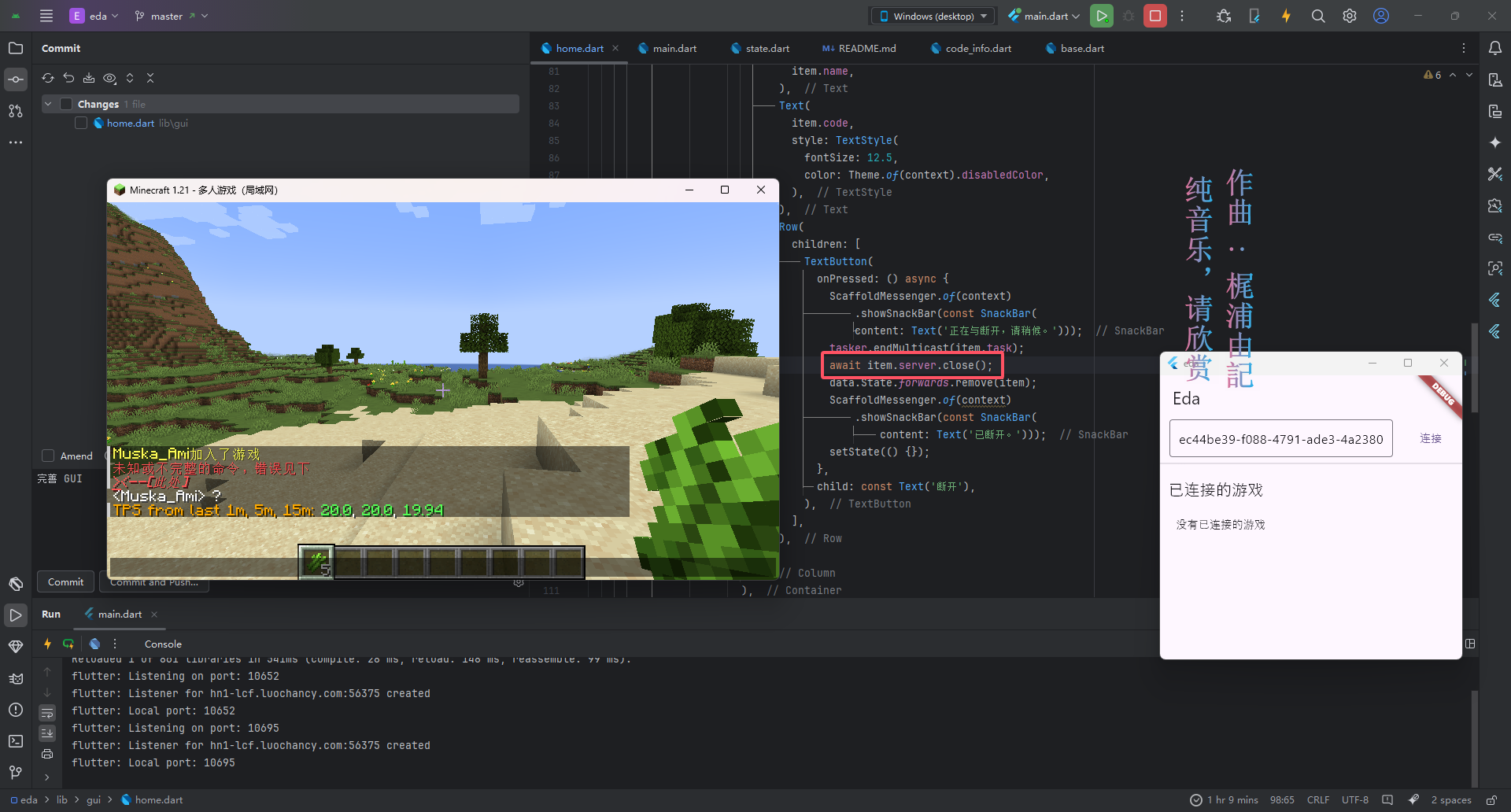
Task: Click the Commit button
Action: pos(65,581)
